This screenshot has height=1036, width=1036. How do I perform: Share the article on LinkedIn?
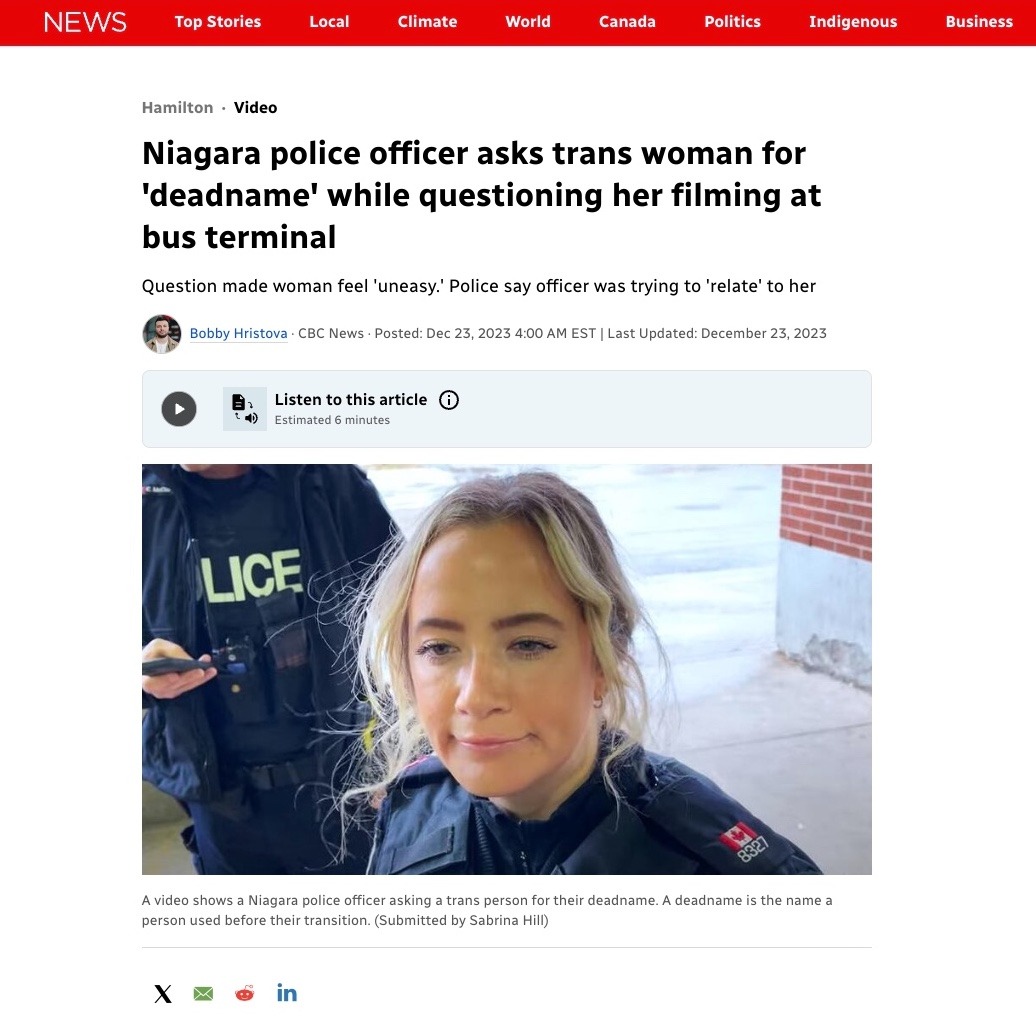point(287,993)
